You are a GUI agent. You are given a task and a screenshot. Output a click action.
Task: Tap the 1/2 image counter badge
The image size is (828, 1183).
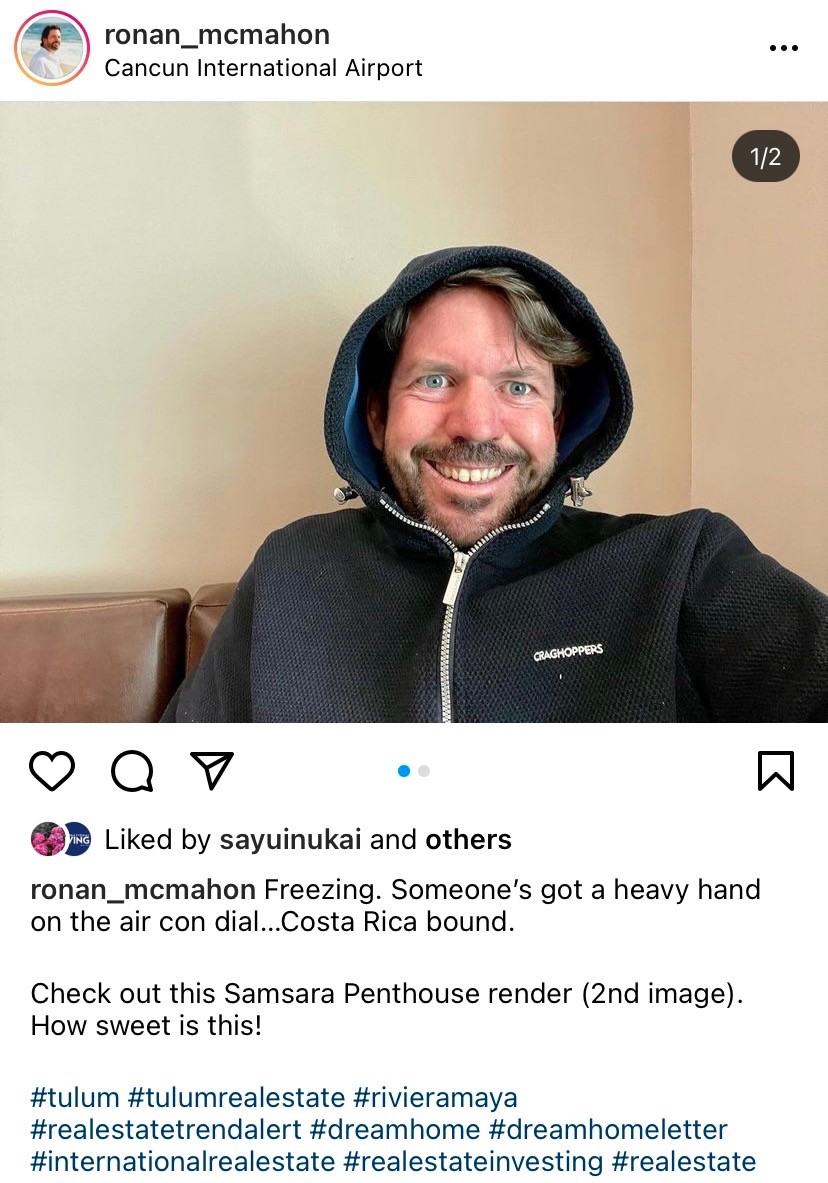pyautogui.click(x=765, y=157)
